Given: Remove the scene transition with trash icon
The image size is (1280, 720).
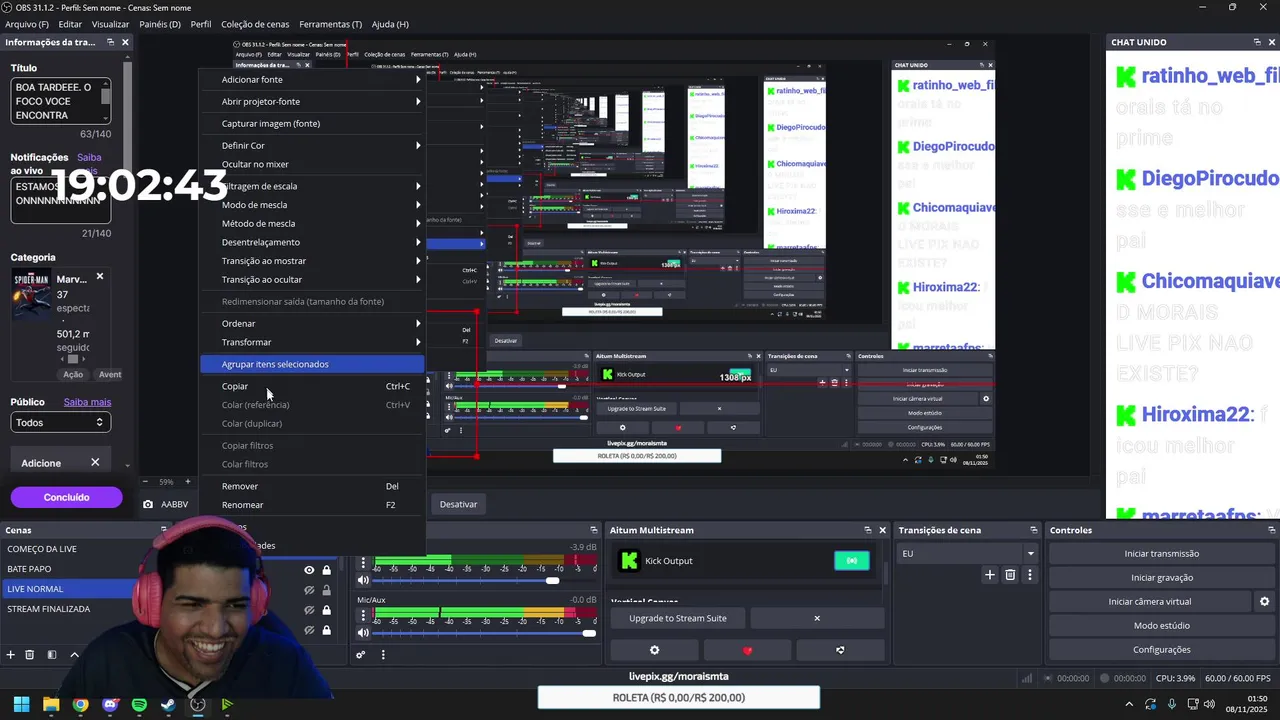Looking at the screenshot, I should [x=1010, y=575].
